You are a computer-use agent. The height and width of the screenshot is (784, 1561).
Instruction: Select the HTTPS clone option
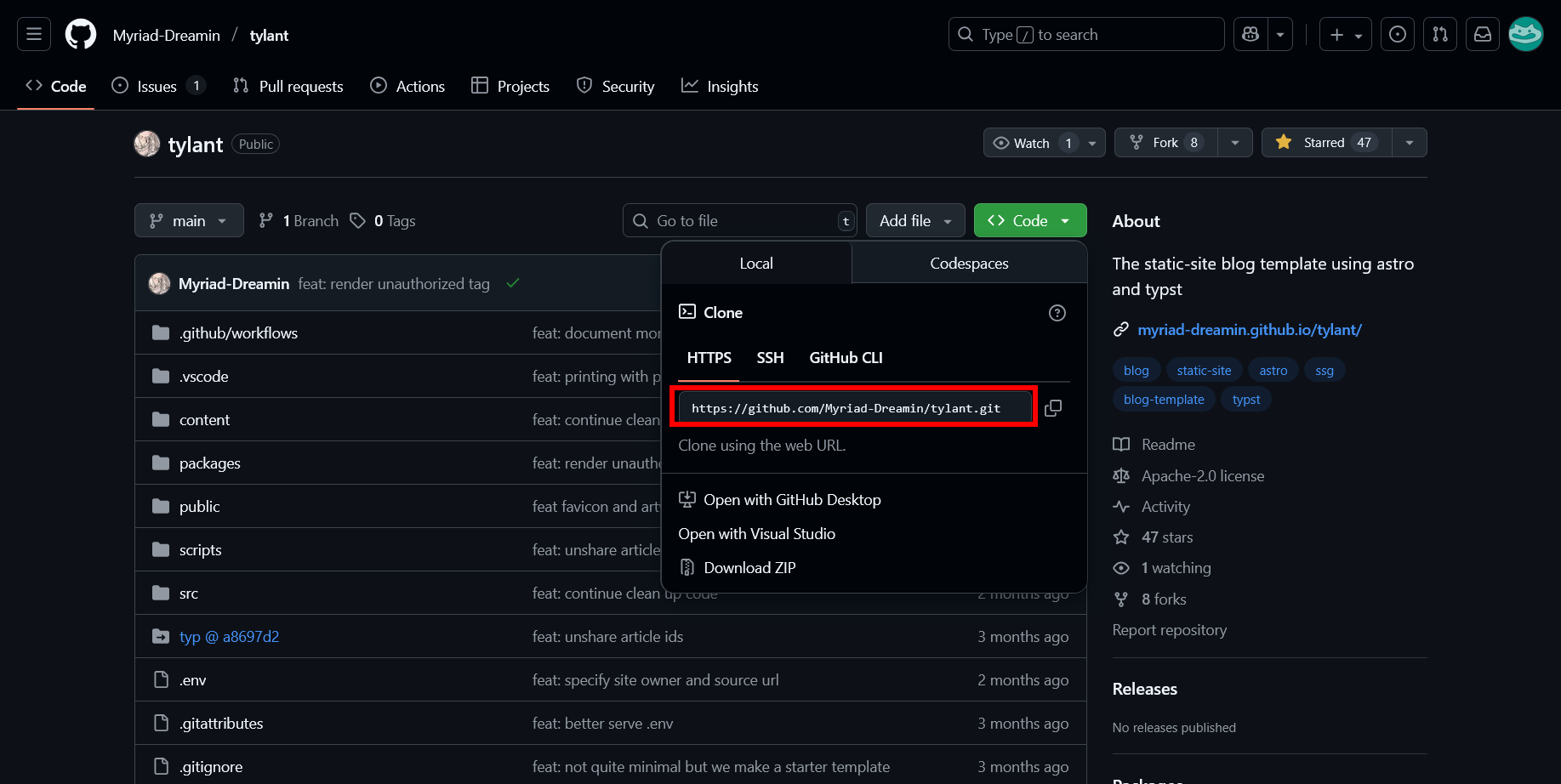click(x=709, y=358)
